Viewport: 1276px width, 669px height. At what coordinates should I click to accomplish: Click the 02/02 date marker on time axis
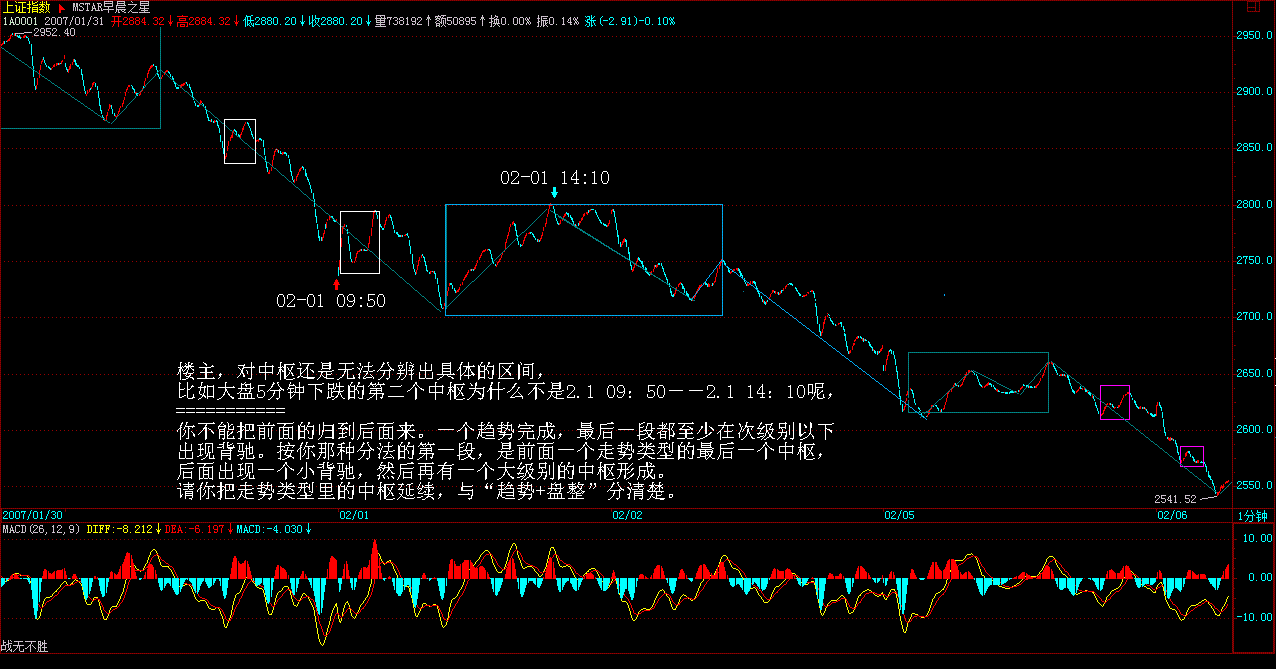(x=627, y=515)
